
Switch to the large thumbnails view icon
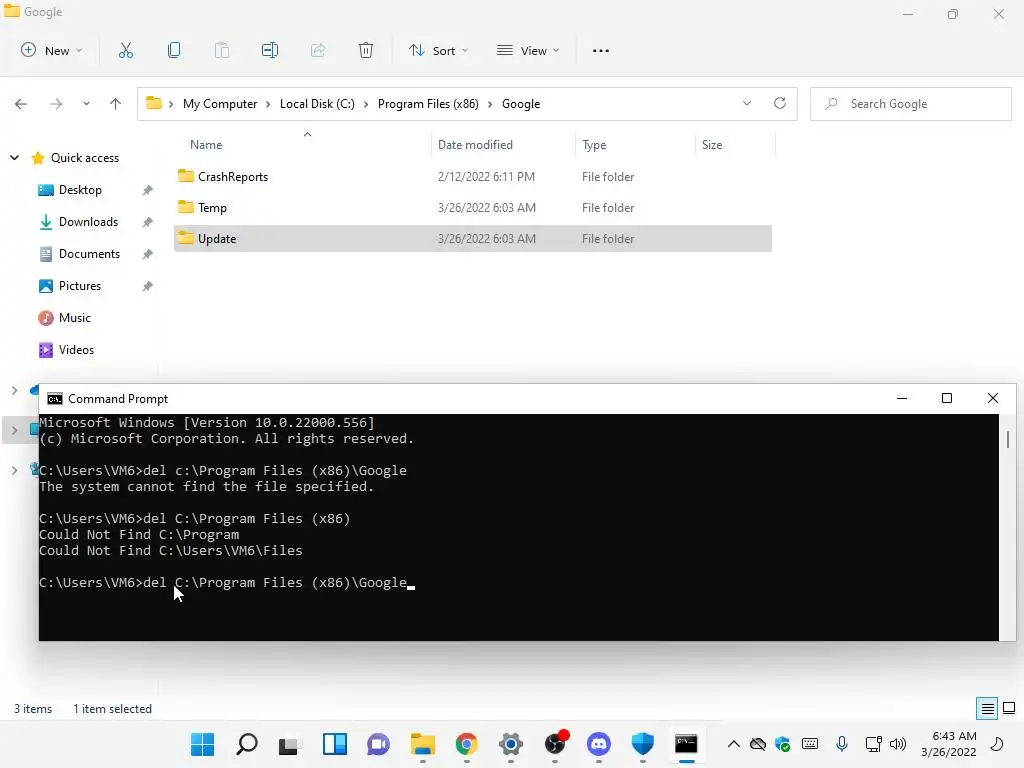(1009, 709)
